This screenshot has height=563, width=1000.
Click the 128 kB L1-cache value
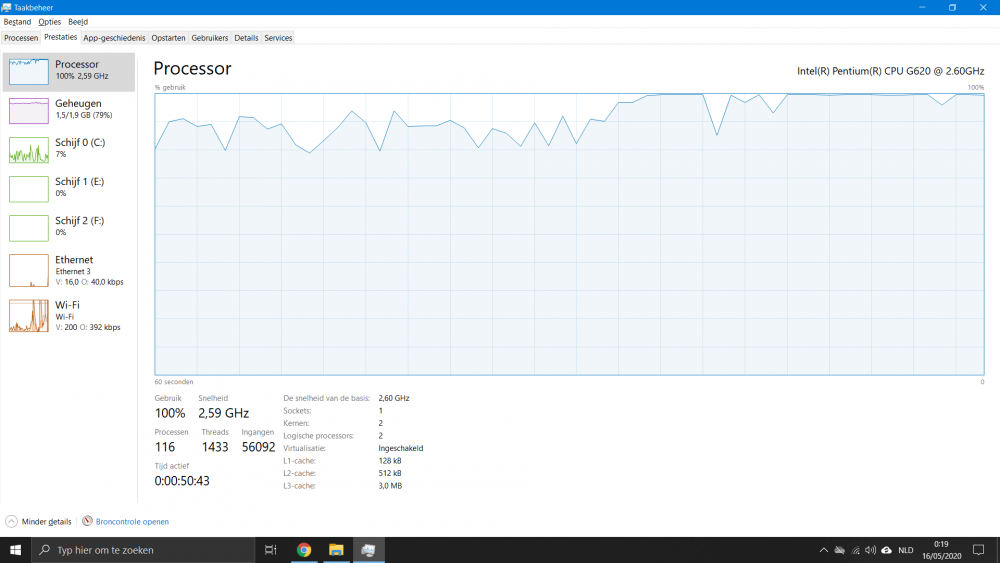point(390,460)
